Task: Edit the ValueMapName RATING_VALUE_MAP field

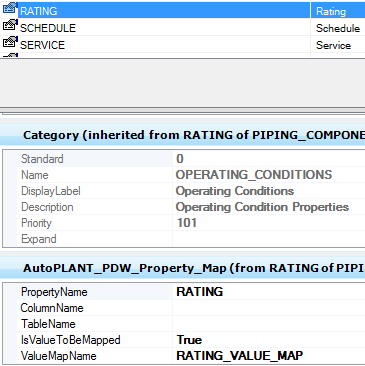Action: pyautogui.click(x=269, y=356)
